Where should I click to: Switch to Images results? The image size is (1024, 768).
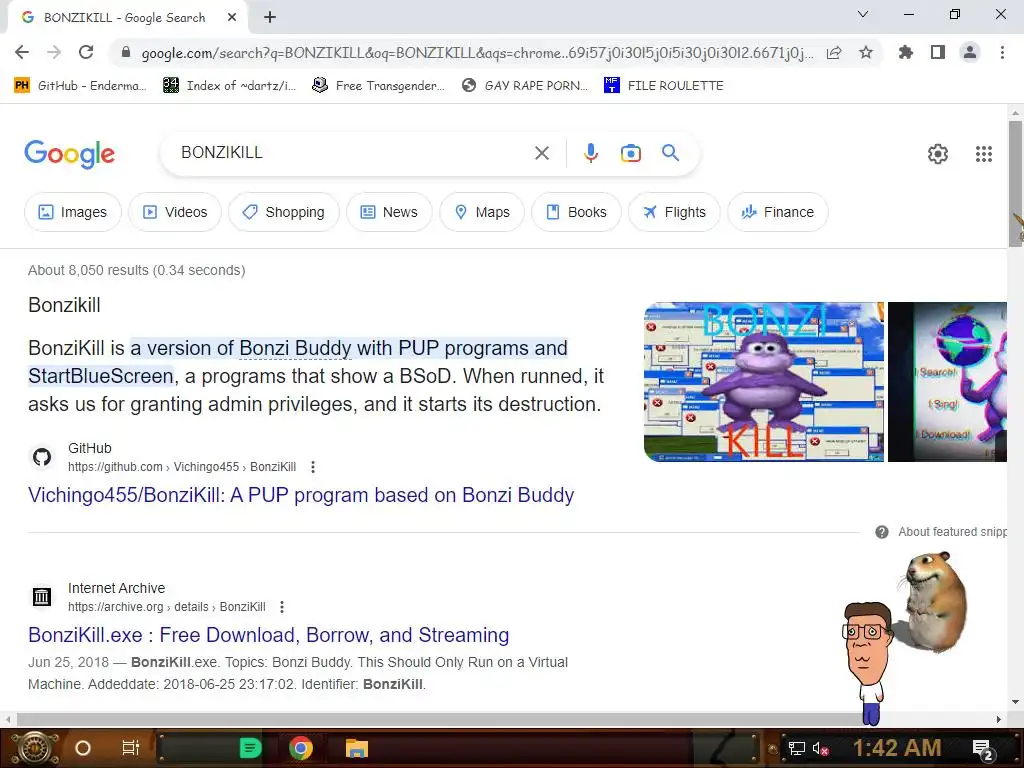(72, 212)
